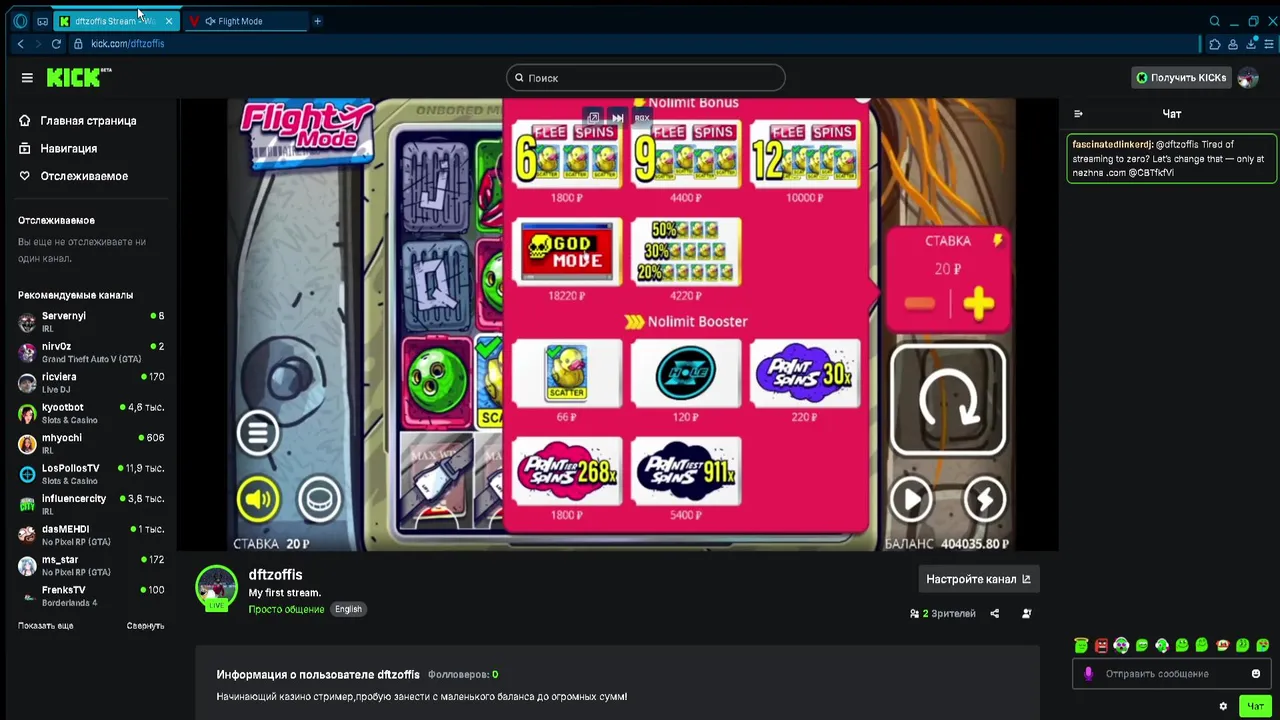This screenshot has height=720, width=1280.
Task: Open recommended channel nirv0z
Action: coord(91,352)
